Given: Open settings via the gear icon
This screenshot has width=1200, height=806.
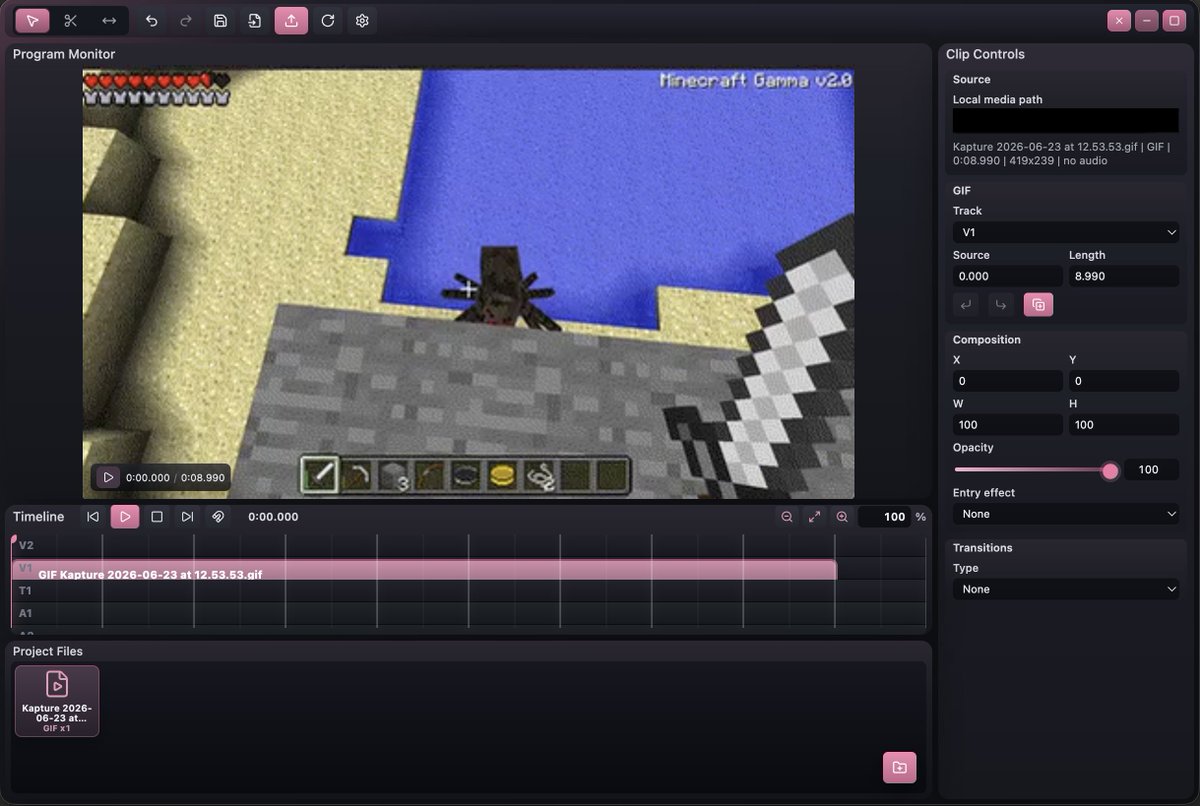Looking at the screenshot, I should [x=362, y=20].
